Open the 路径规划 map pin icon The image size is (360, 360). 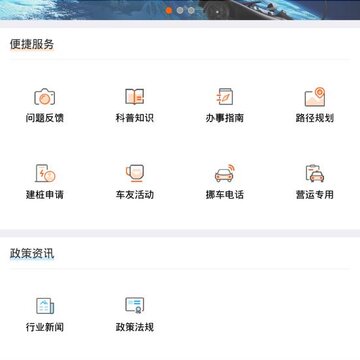[315, 97]
